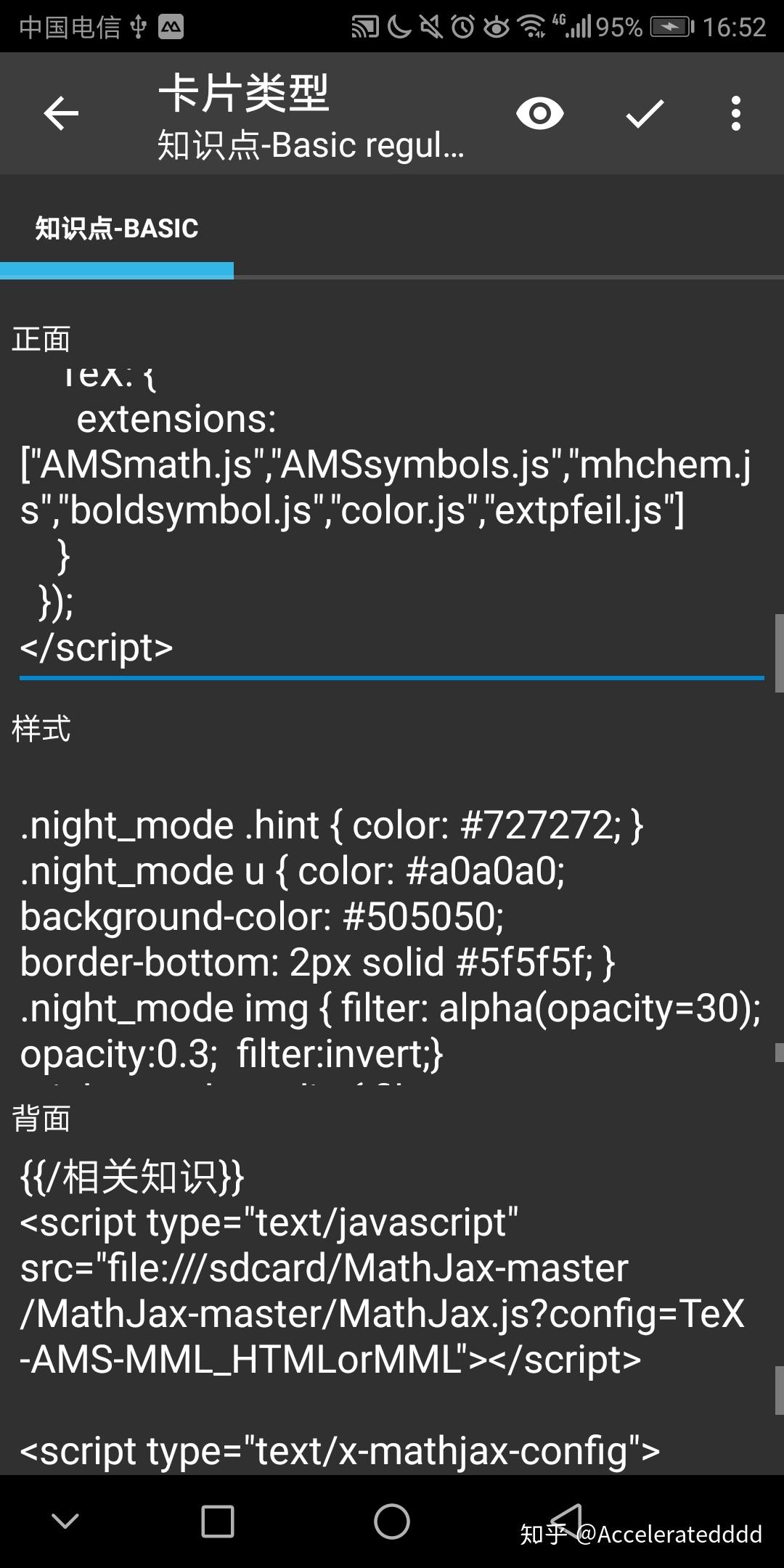Navigate back using the arrow icon
Screen dimensions: 784x1568
60,114
